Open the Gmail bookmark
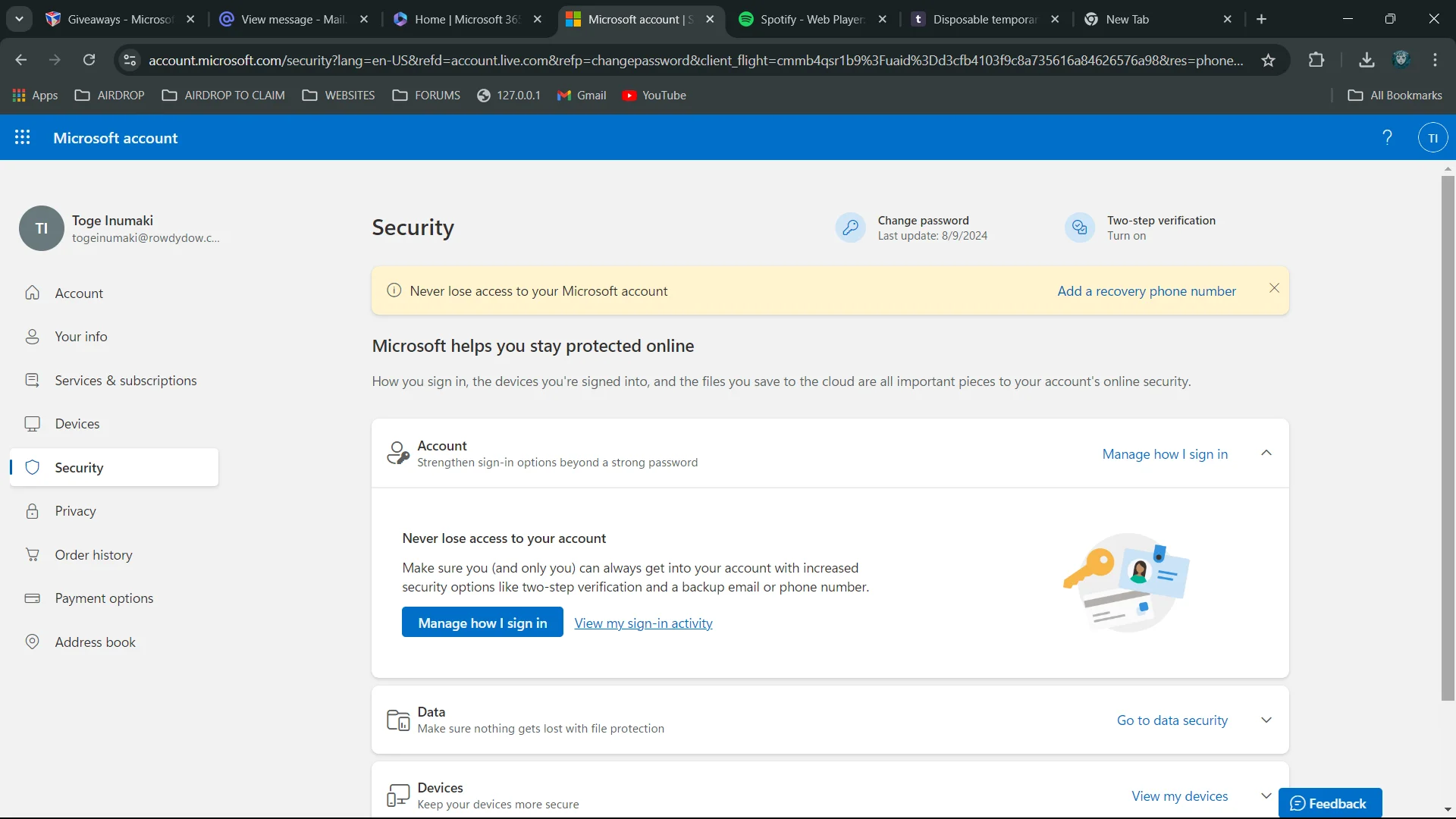The width and height of the screenshot is (1456, 819). pyautogui.click(x=582, y=96)
